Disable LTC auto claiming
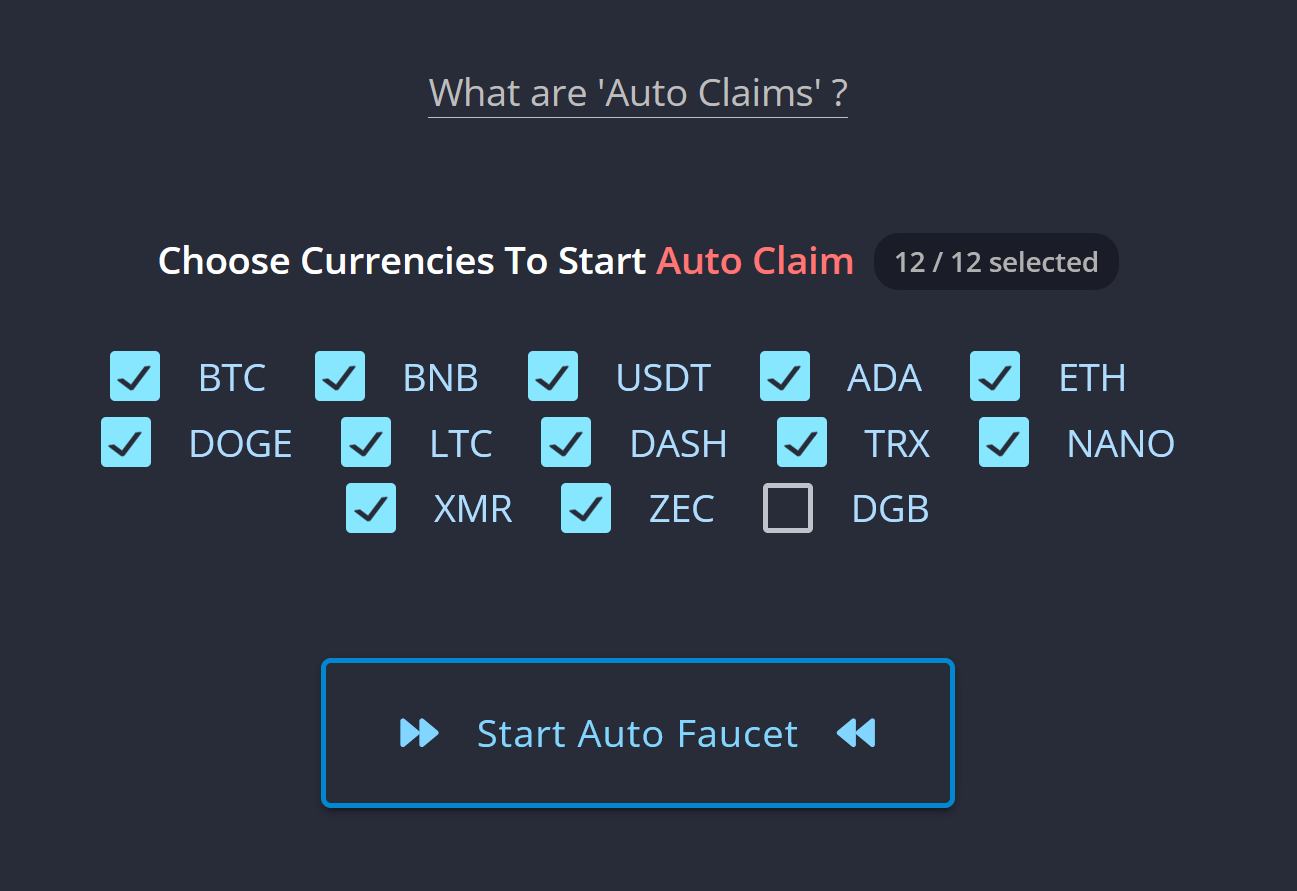 (x=365, y=442)
